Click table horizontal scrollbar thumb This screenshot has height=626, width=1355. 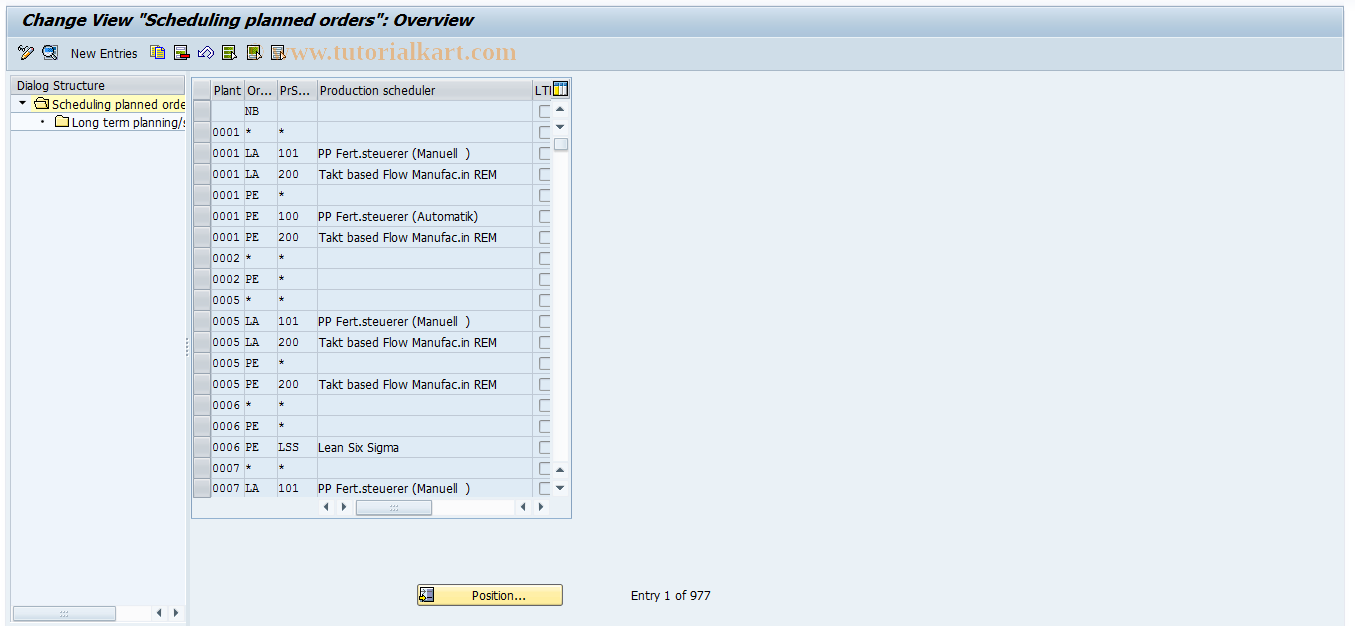394,507
